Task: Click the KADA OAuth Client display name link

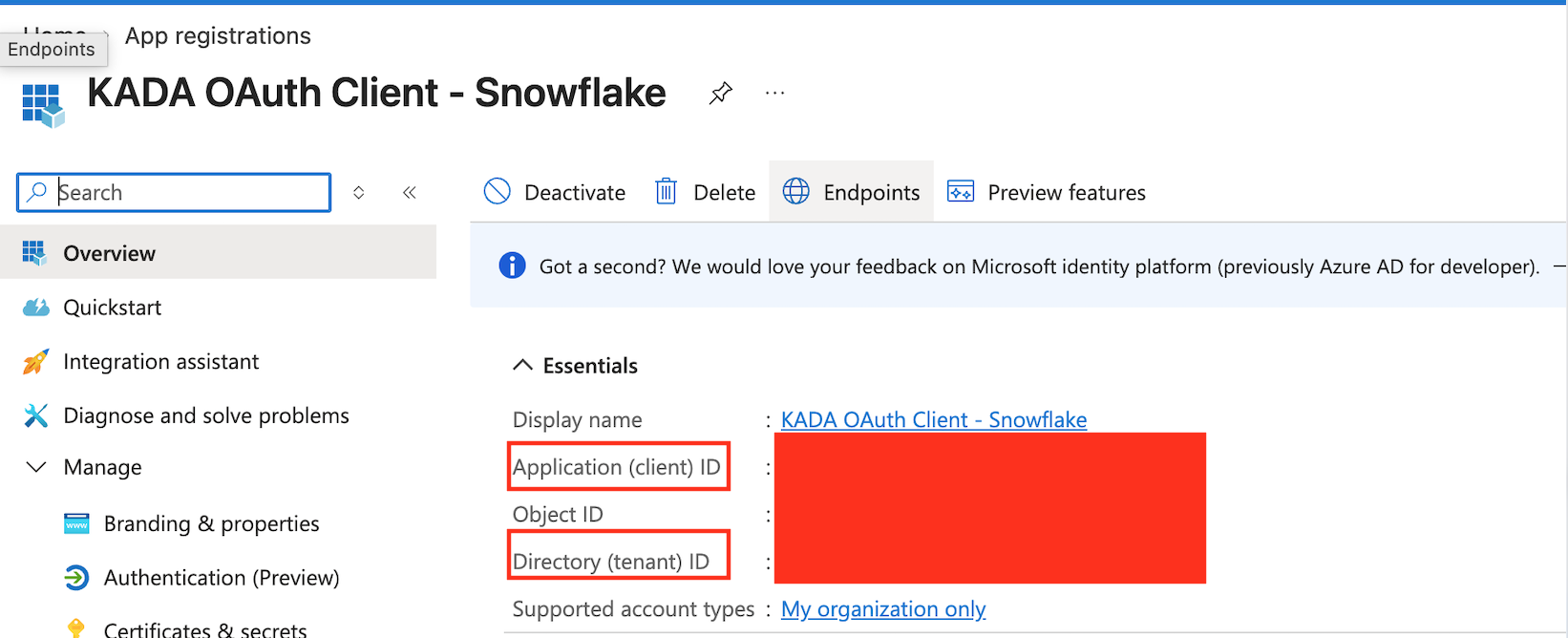Action: point(933,419)
